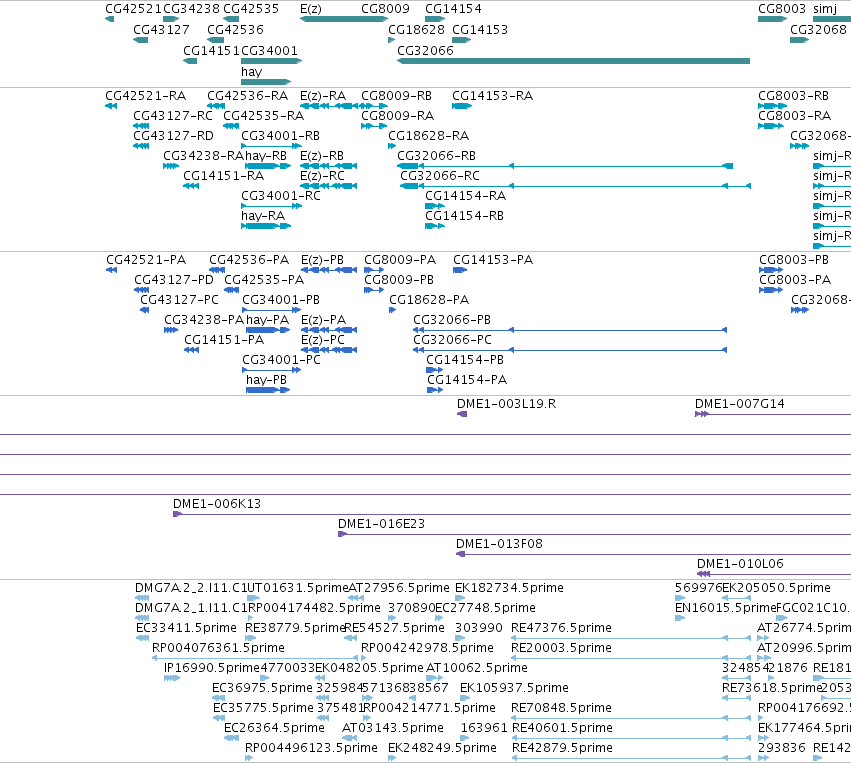Click protein CG34001-PB
The image size is (851, 763).
click(x=281, y=300)
